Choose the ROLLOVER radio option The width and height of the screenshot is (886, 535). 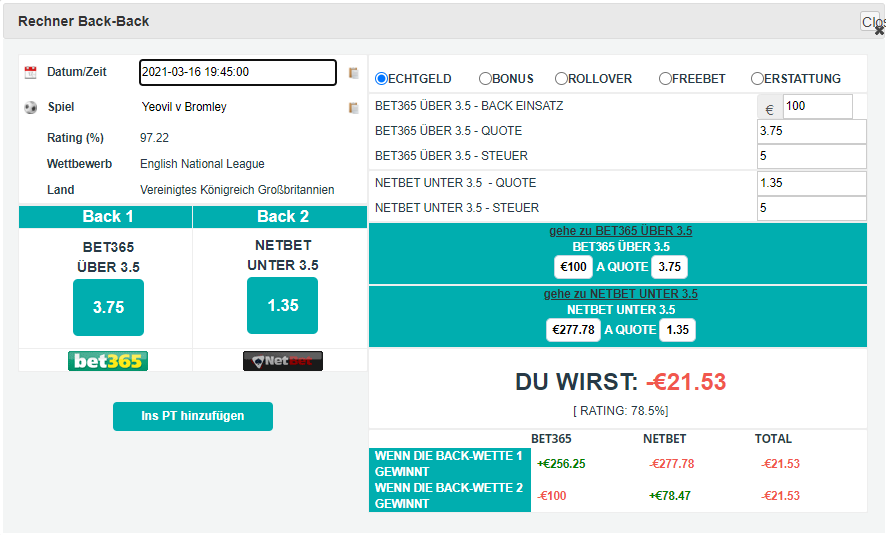point(561,79)
